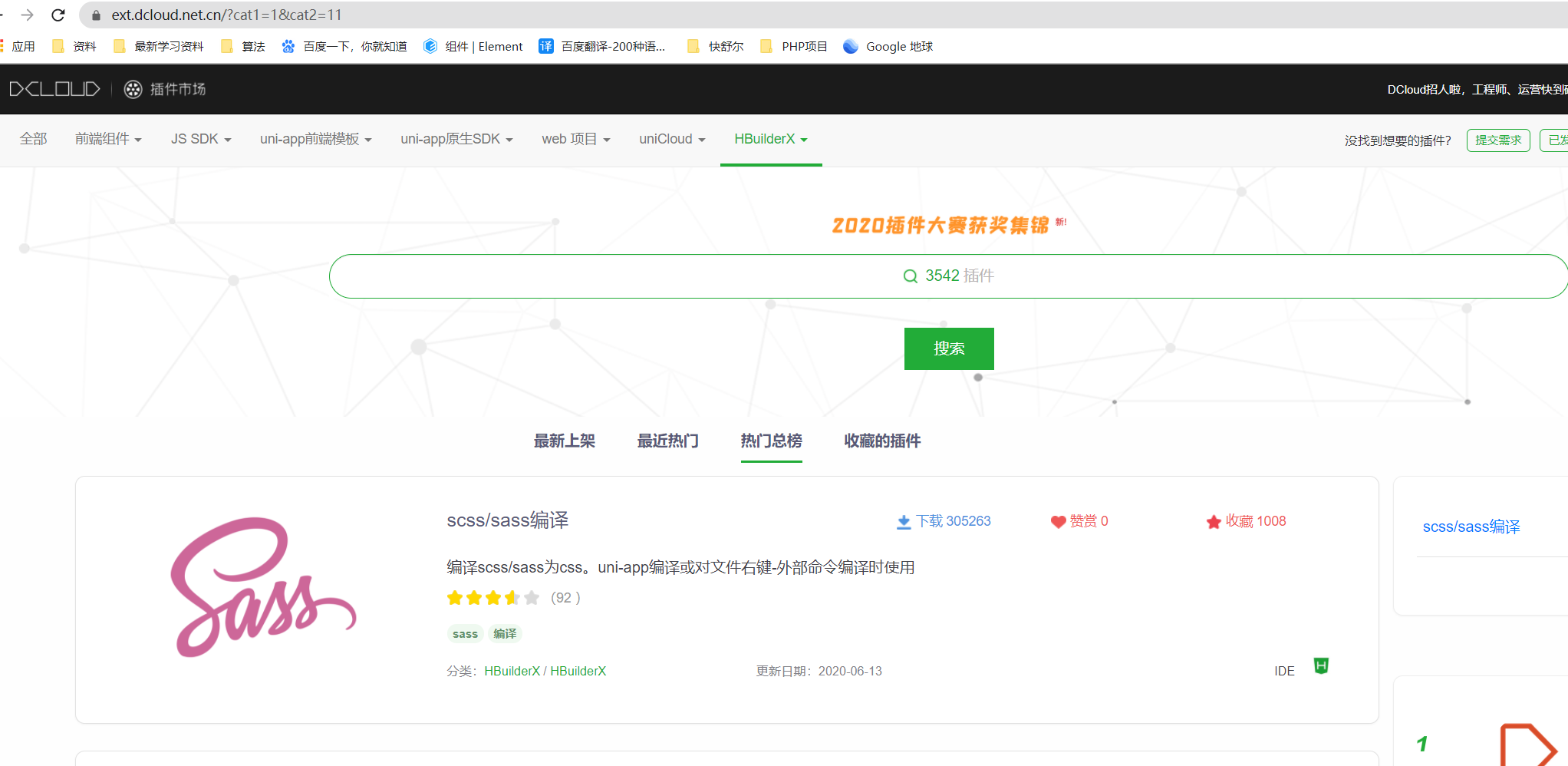The height and width of the screenshot is (766, 1568).
Task: Click the DCloud logo
Action: [x=54, y=89]
